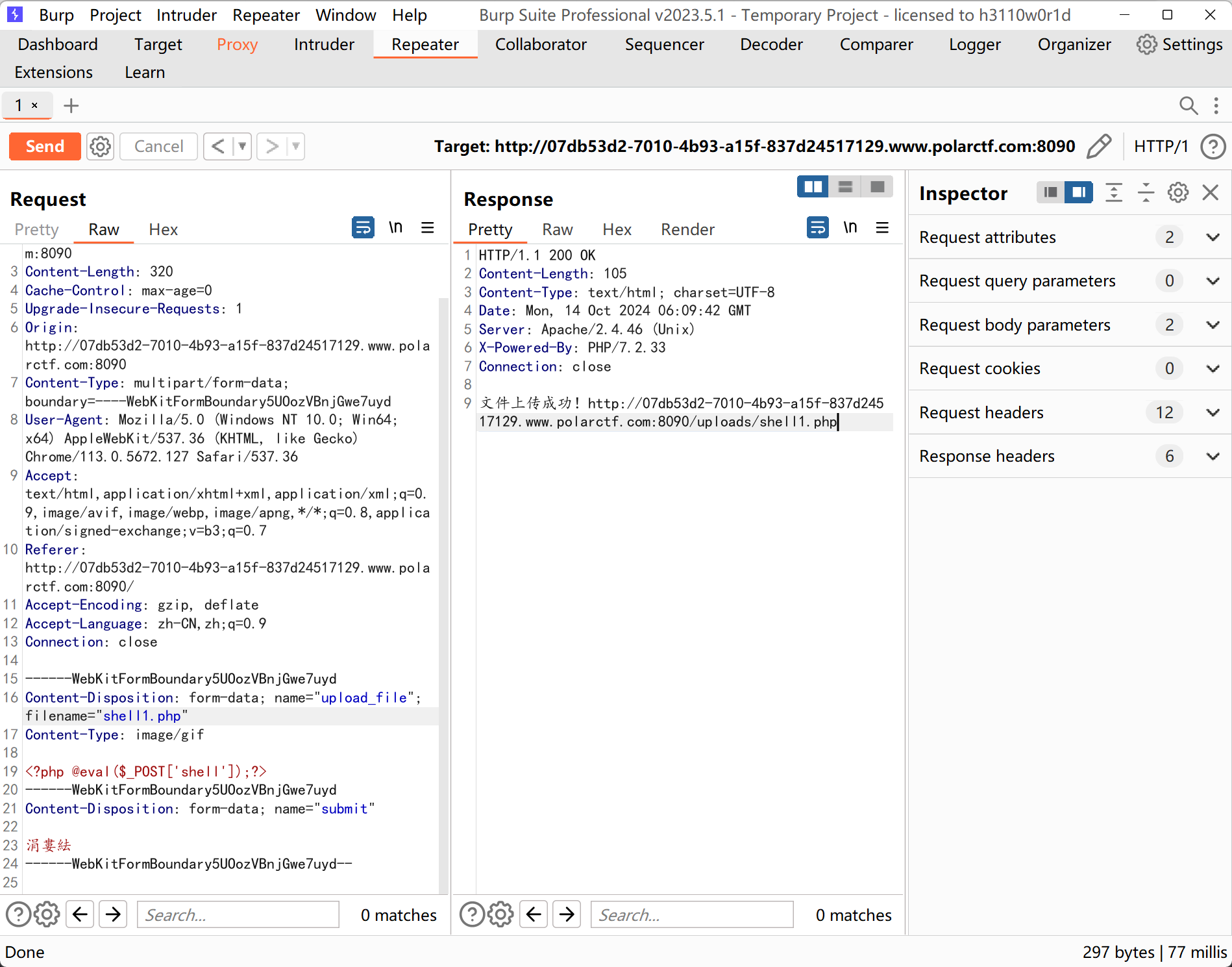Expand Request body parameters section
The width and height of the screenshot is (1232, 967).
[1070, 325]
